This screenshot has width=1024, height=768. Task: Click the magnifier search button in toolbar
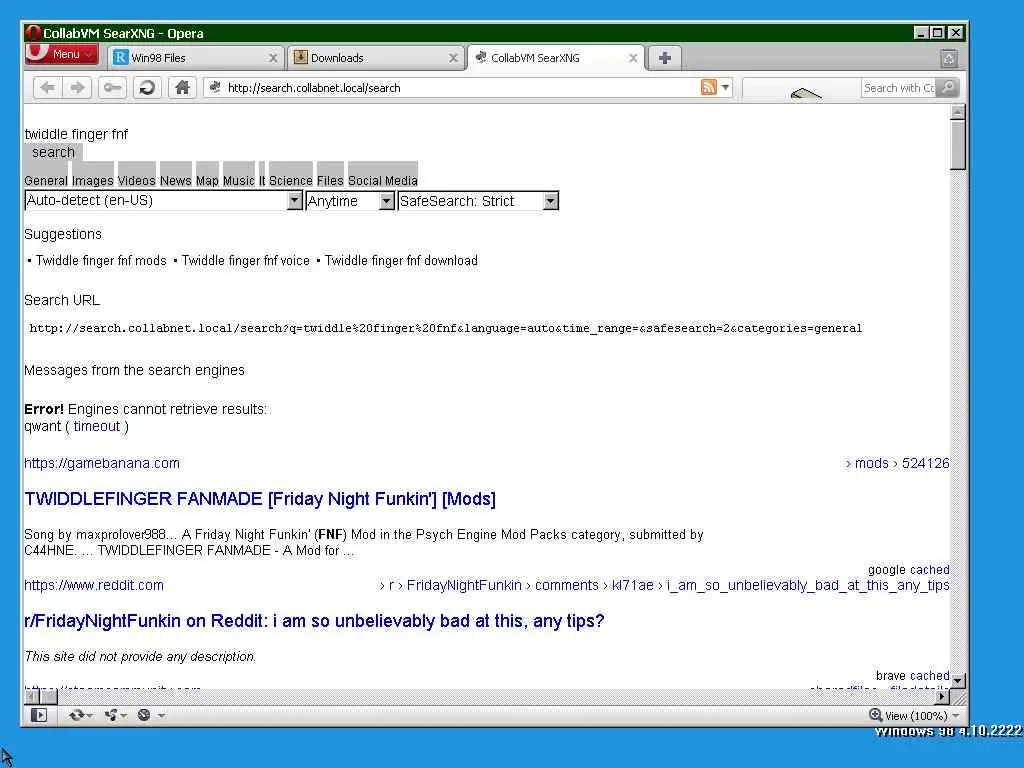tap(948, 88)
